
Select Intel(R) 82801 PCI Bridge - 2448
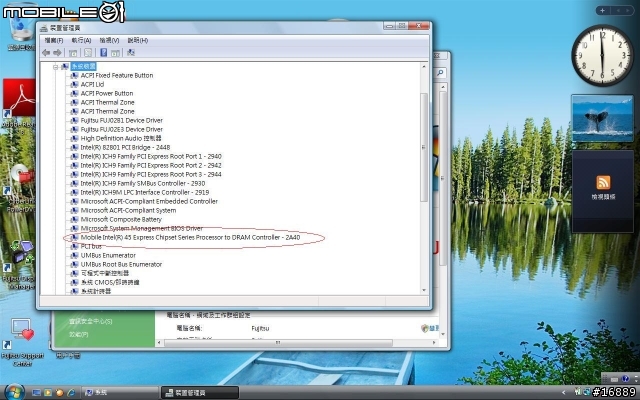tap(125, 147)
